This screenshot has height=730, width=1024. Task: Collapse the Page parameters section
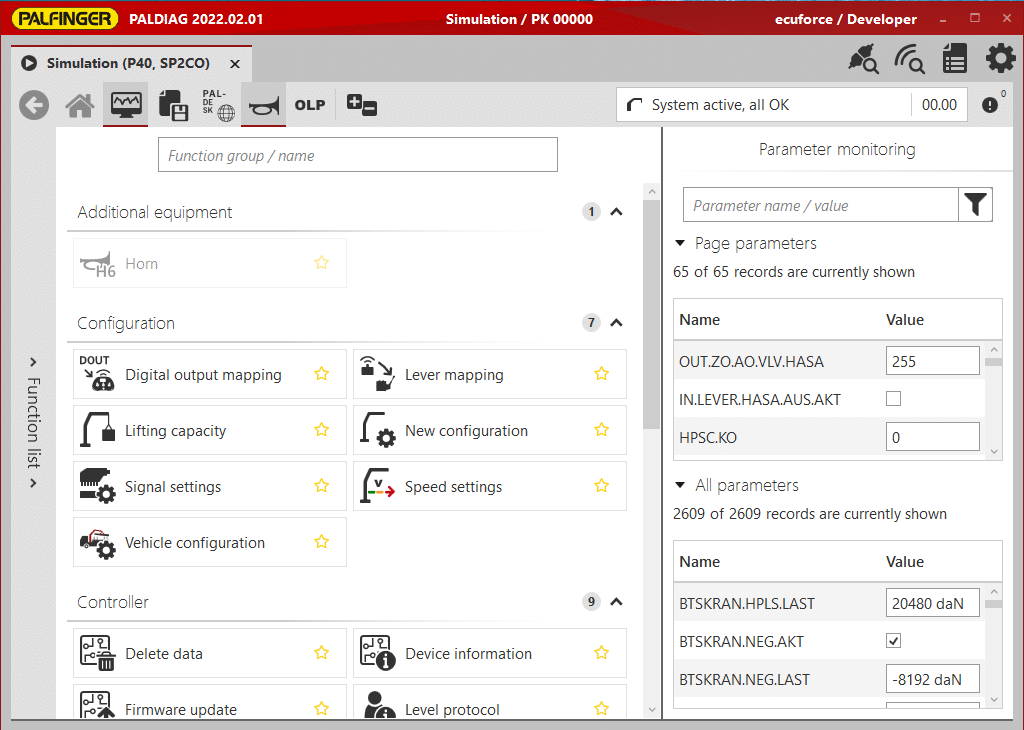[x=681, y=243]
